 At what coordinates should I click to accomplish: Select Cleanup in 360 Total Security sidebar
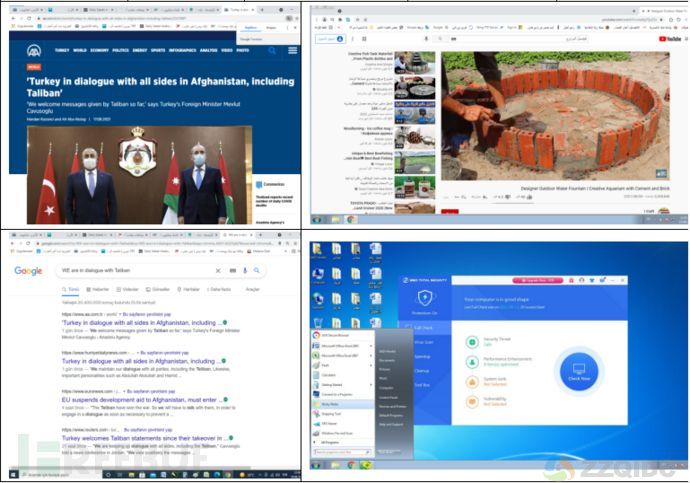coord(422,371)
